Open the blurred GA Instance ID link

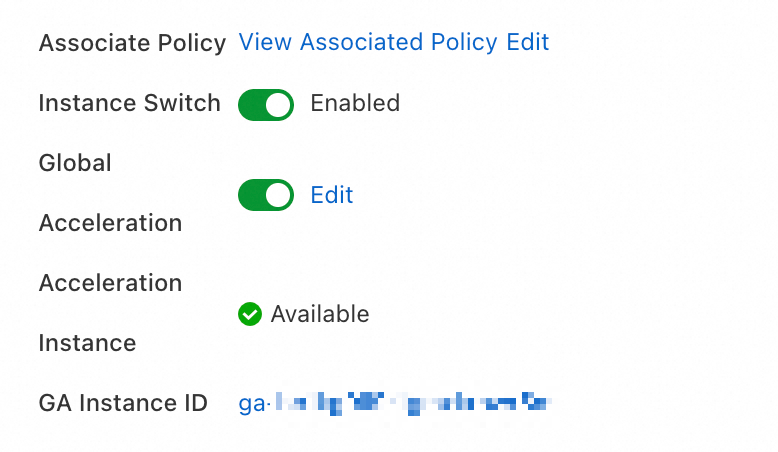click(395, 404)
